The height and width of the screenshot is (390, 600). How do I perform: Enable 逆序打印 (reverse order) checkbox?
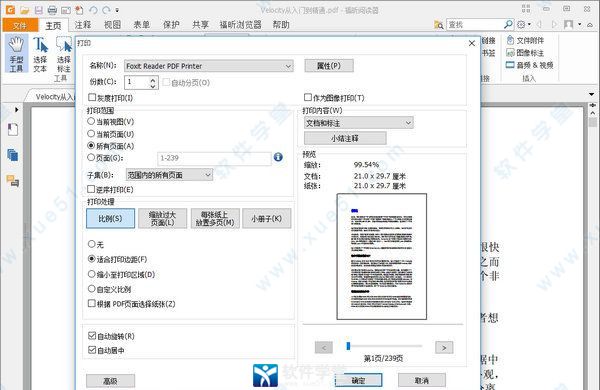(x=91, y=189)
